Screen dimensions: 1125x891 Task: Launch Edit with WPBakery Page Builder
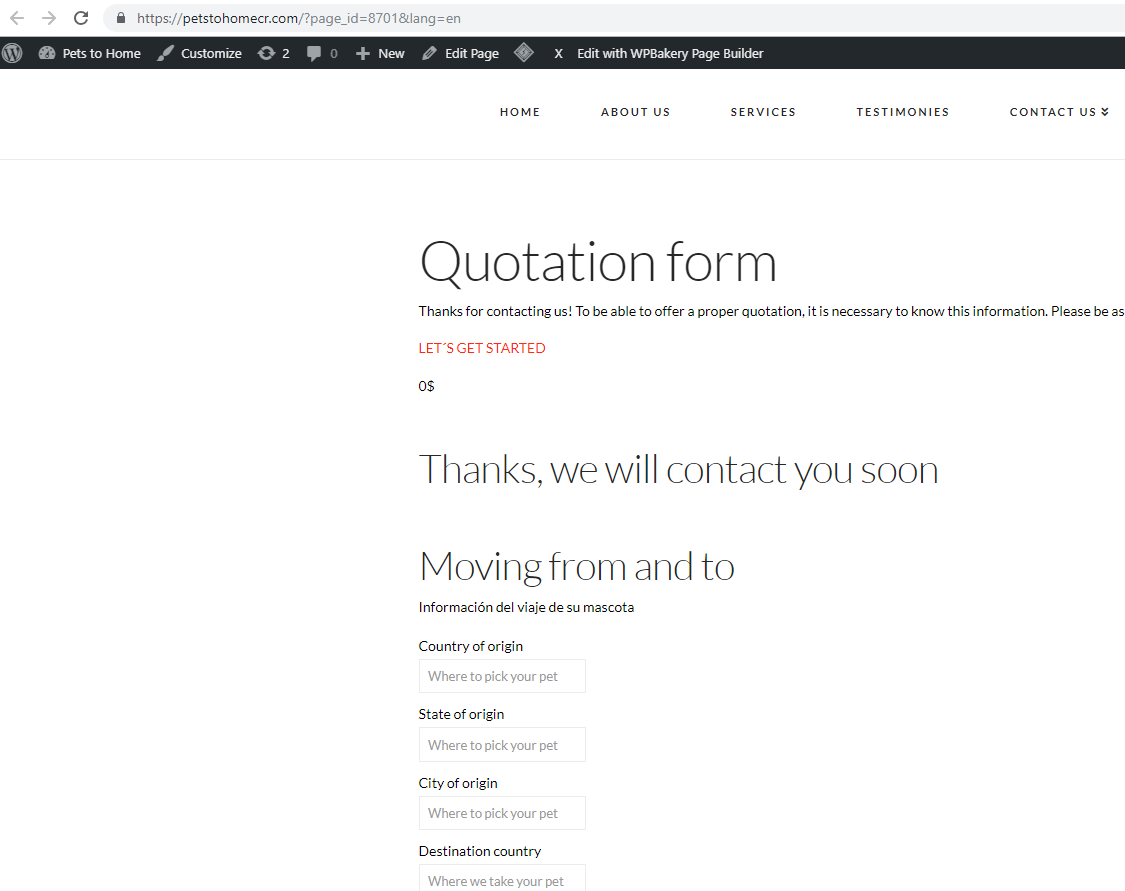(669, 53)
